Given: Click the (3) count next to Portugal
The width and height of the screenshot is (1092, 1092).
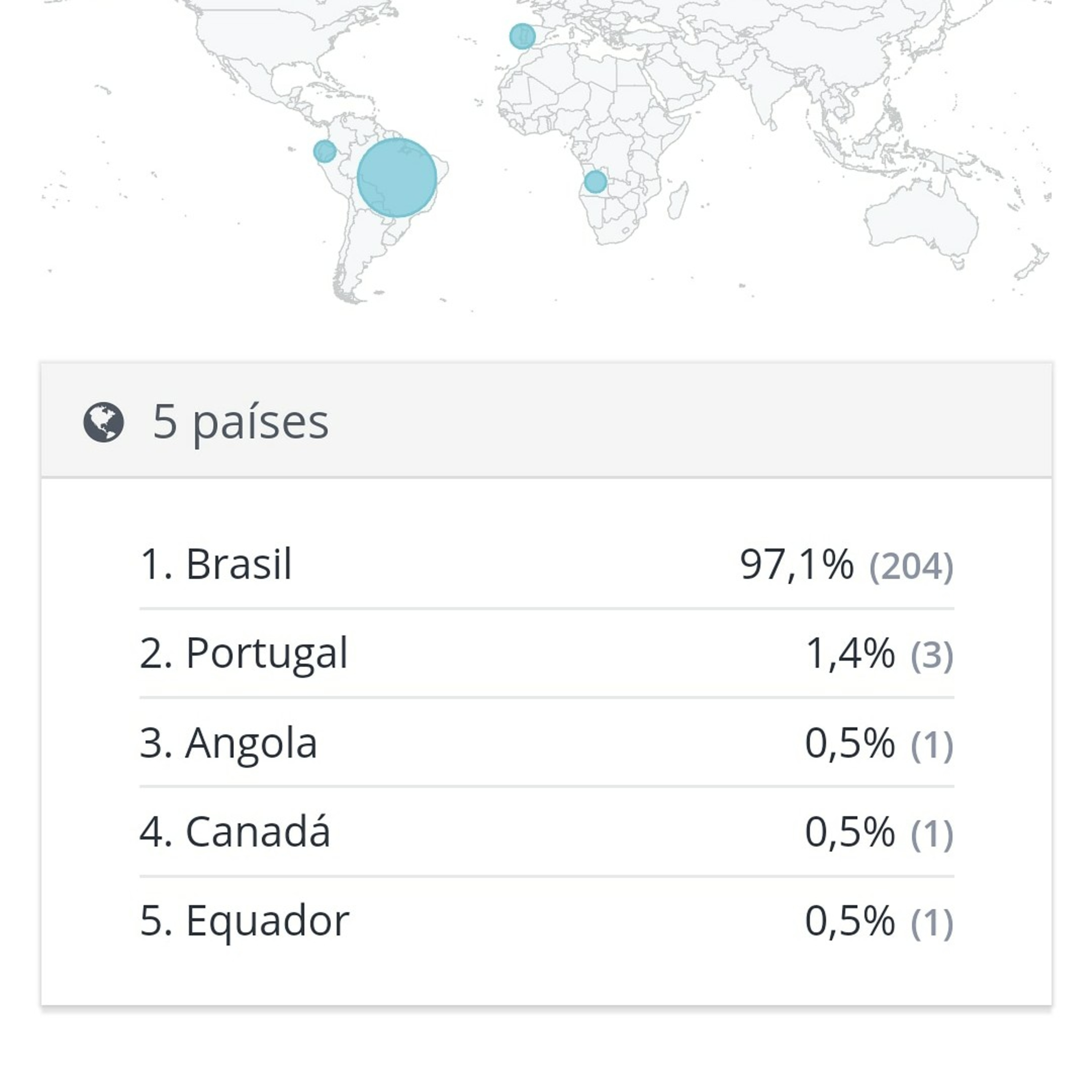Looking at the screenshot, I should tap(932, 656).
